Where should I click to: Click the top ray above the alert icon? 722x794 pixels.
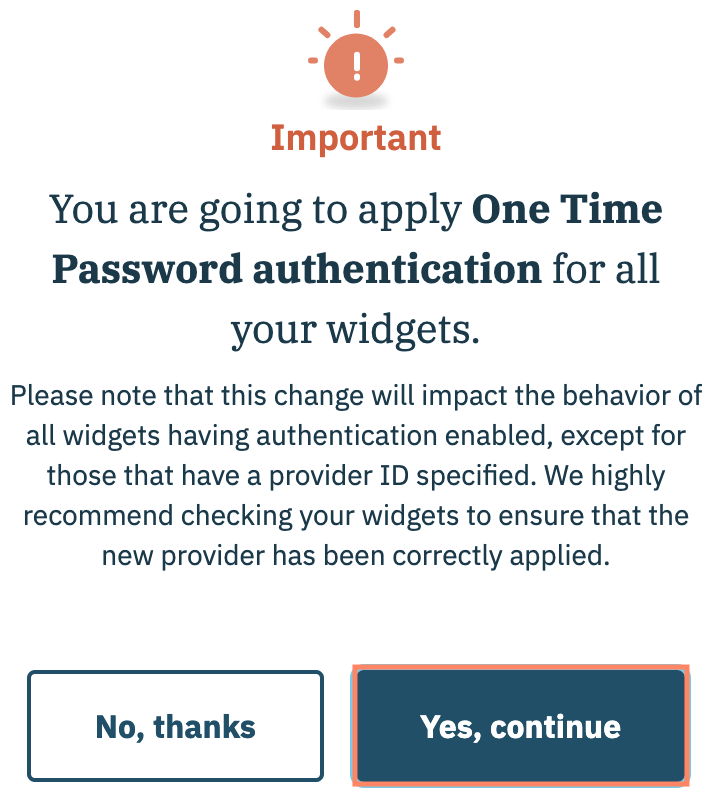[356, 18]
